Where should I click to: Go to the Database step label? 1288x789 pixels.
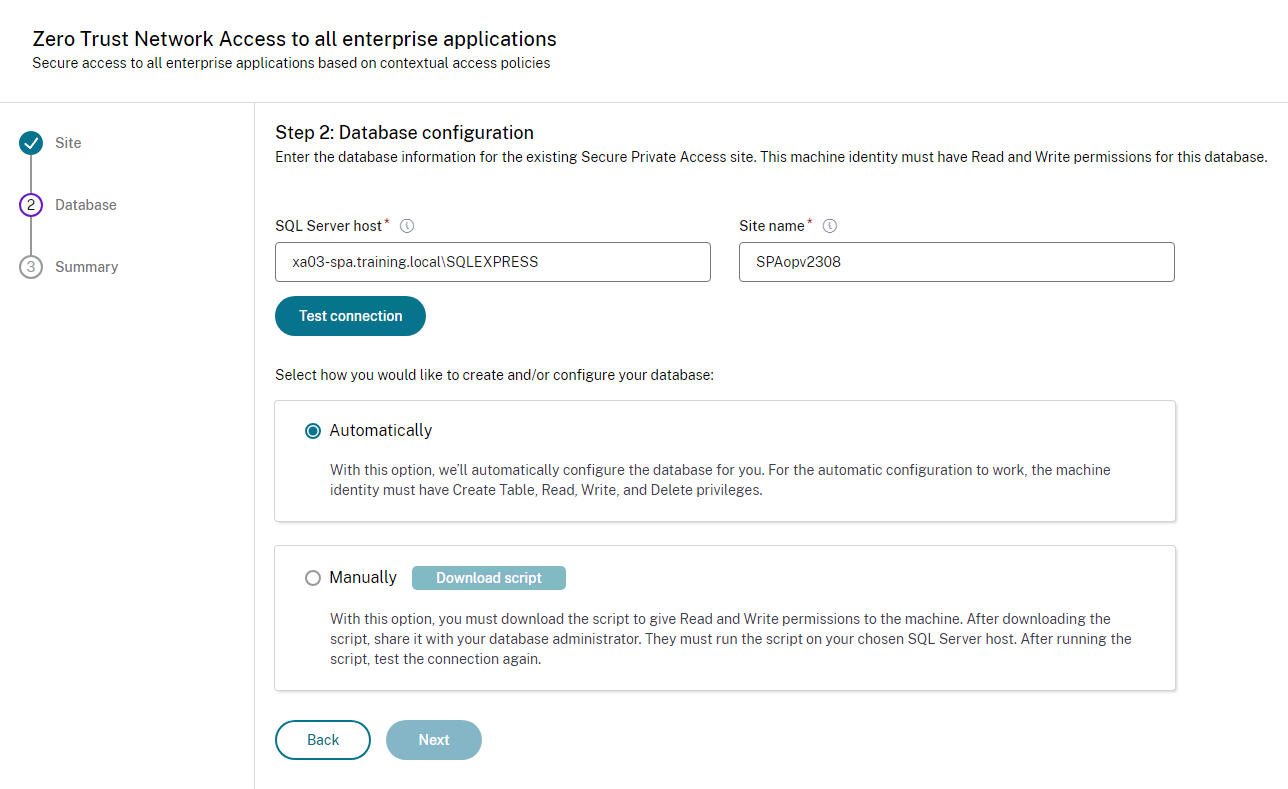(x=86, y=205)
